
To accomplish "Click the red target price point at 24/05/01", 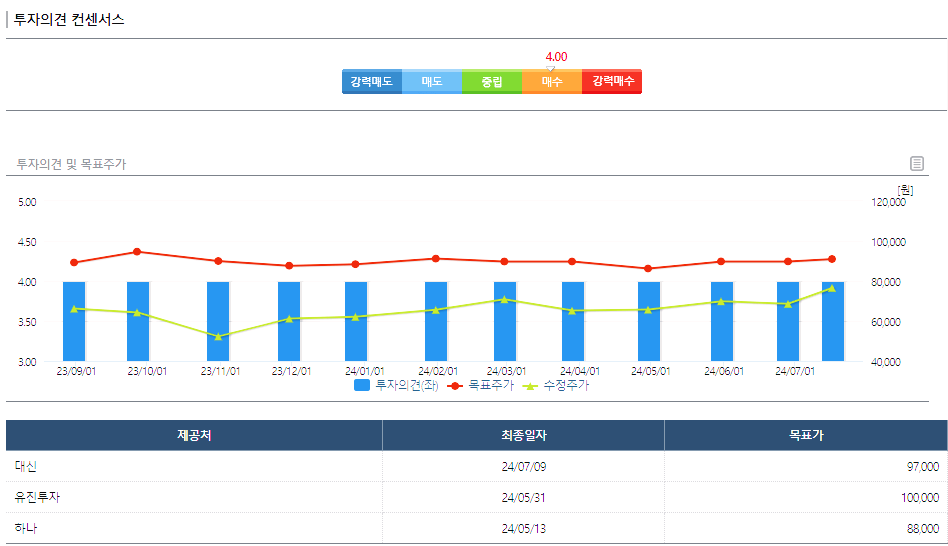I will tap(648, 268).
